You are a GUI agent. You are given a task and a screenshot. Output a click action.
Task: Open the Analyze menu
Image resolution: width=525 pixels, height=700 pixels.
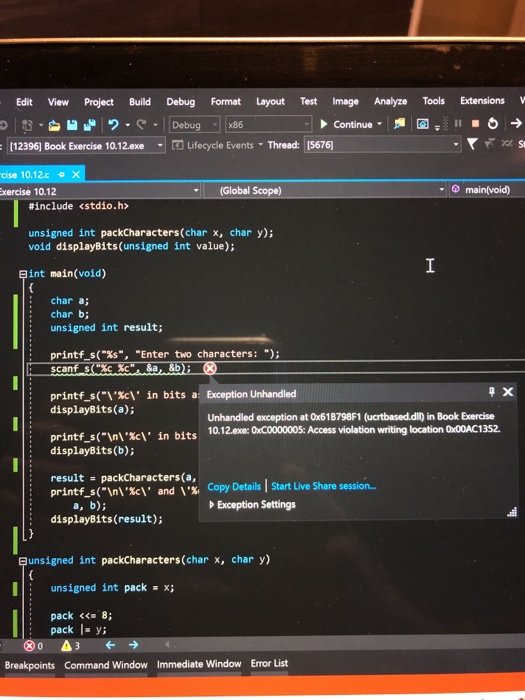click(390, 101)
